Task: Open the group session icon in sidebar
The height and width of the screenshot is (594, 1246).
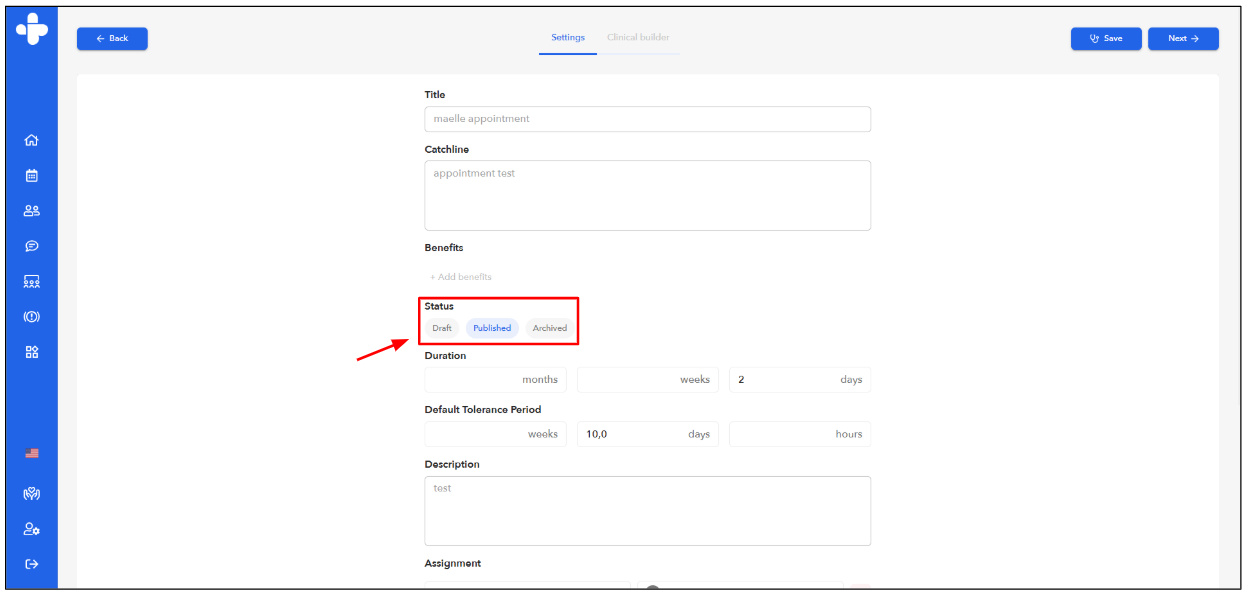Action: (31, 282)
